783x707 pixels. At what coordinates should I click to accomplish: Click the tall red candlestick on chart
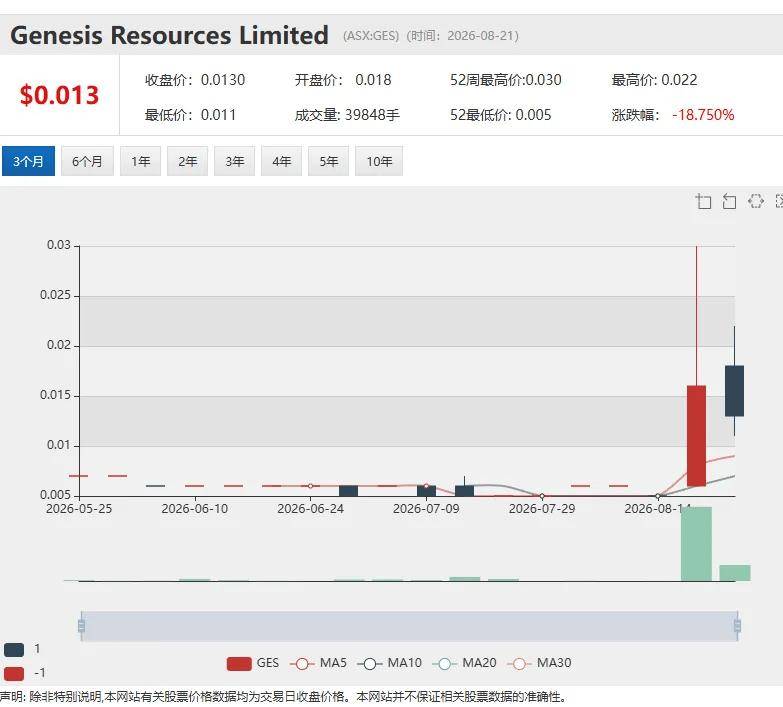tap(697, 435)
